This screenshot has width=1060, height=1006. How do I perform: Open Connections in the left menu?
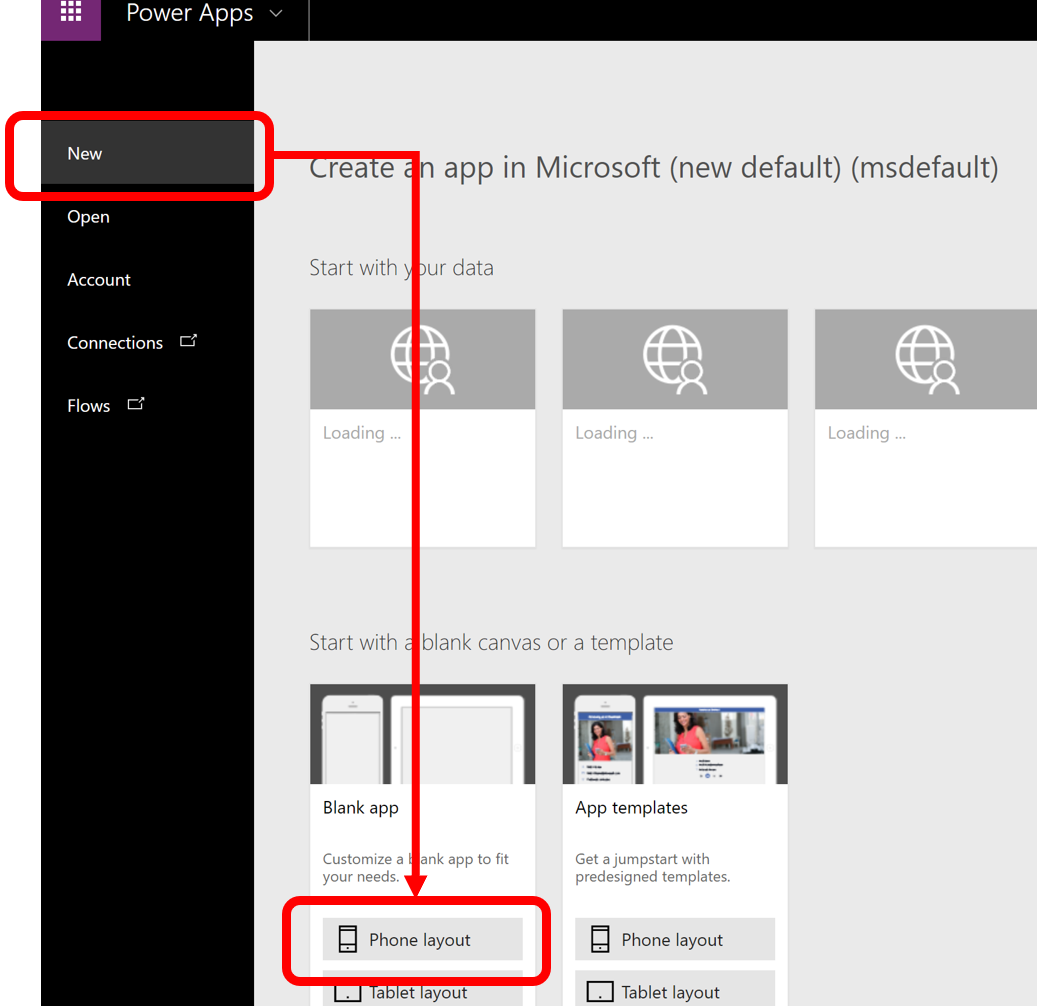147,343
